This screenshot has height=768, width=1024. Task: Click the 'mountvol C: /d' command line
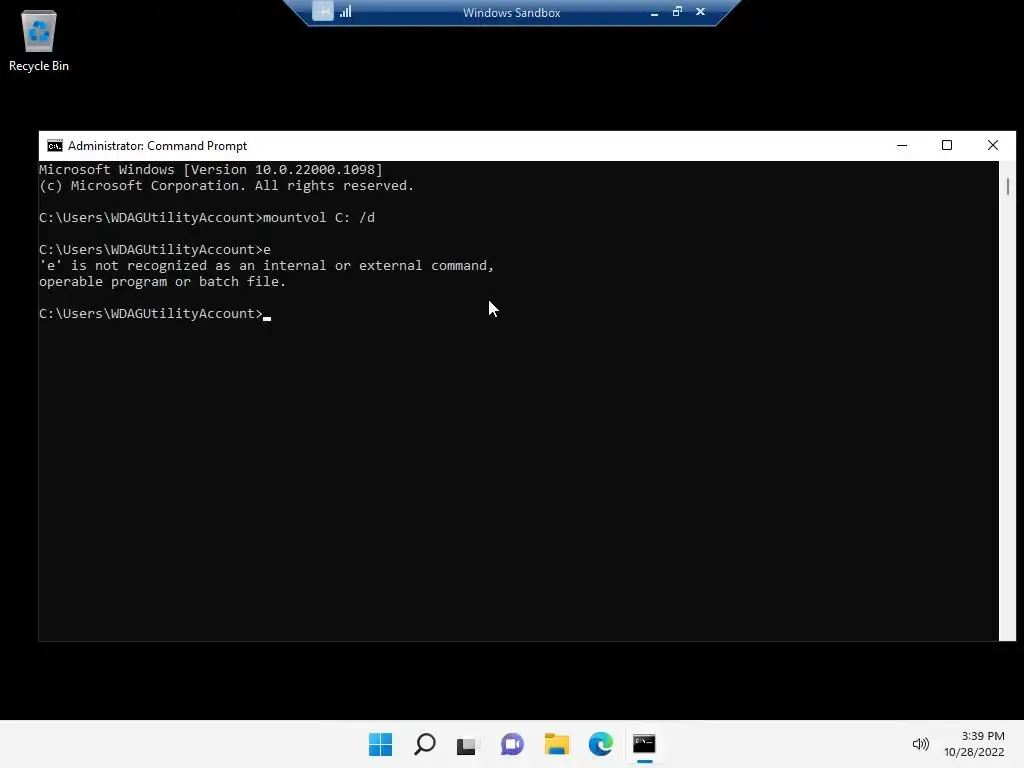pyautogui.click(x=207, y=217)
